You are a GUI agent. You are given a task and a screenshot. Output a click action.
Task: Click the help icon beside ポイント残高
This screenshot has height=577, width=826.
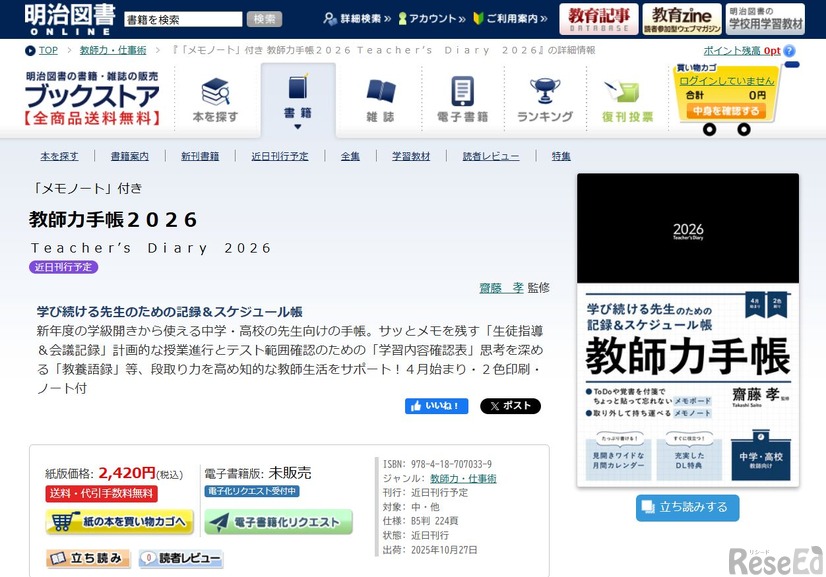(x=789, y=50)
